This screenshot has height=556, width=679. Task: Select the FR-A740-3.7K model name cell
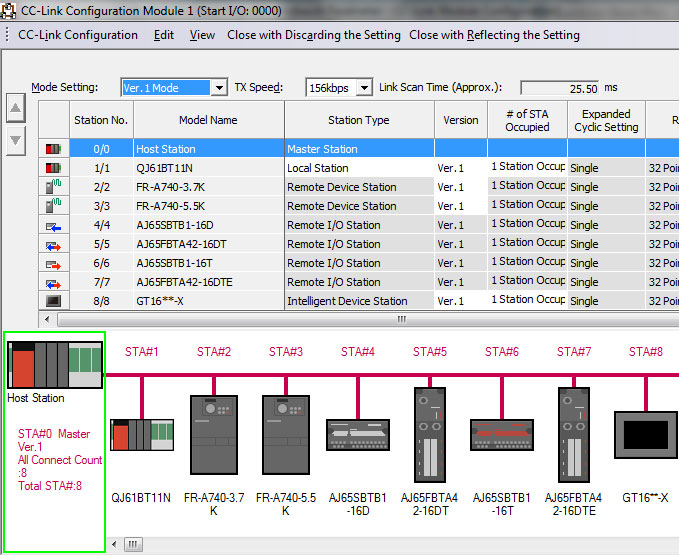208,187
